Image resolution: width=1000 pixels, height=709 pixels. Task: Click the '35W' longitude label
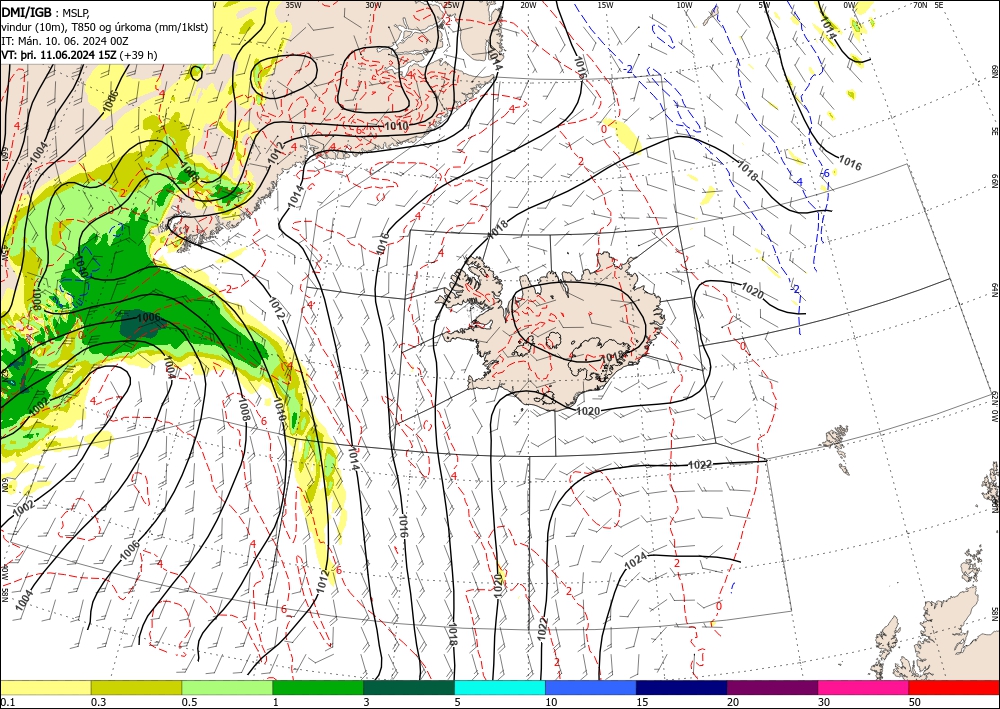click(x=293, y=5)
